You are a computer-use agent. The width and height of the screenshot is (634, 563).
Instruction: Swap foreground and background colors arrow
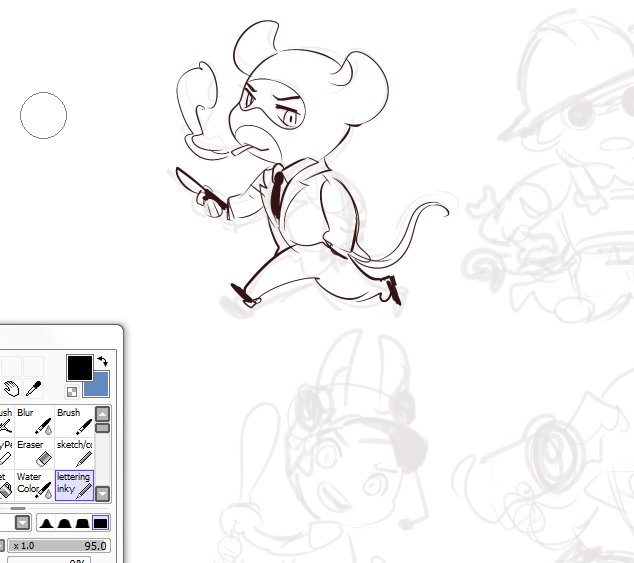pos(103,361)
